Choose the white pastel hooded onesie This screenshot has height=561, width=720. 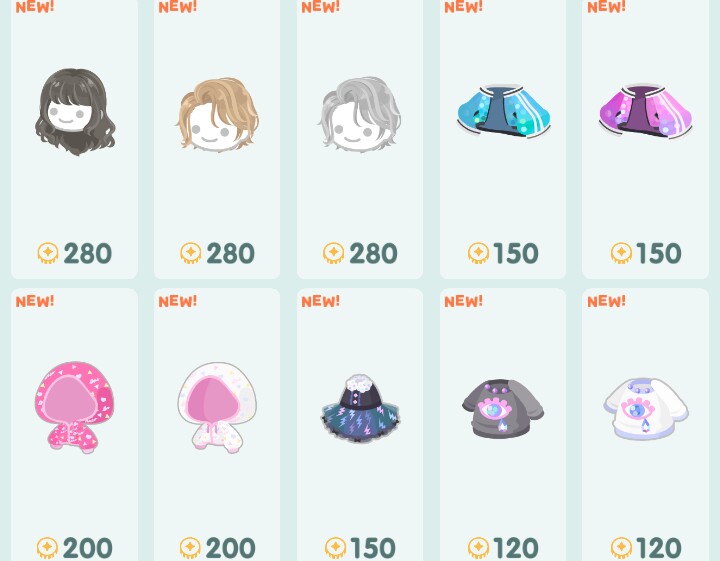(x=217, y=407)
